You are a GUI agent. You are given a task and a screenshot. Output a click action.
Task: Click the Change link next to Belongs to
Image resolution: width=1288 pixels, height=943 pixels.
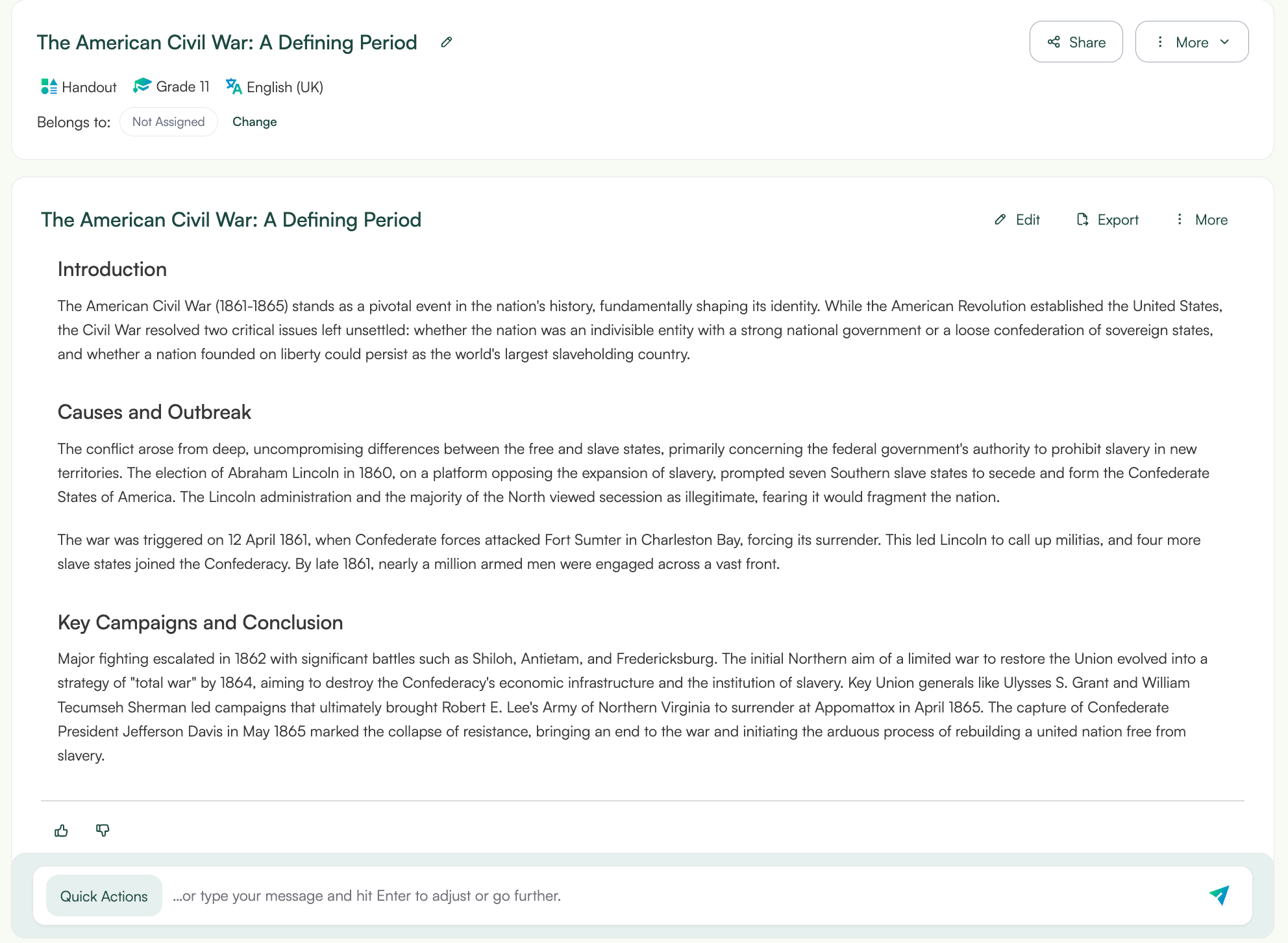tap(254, 121)
